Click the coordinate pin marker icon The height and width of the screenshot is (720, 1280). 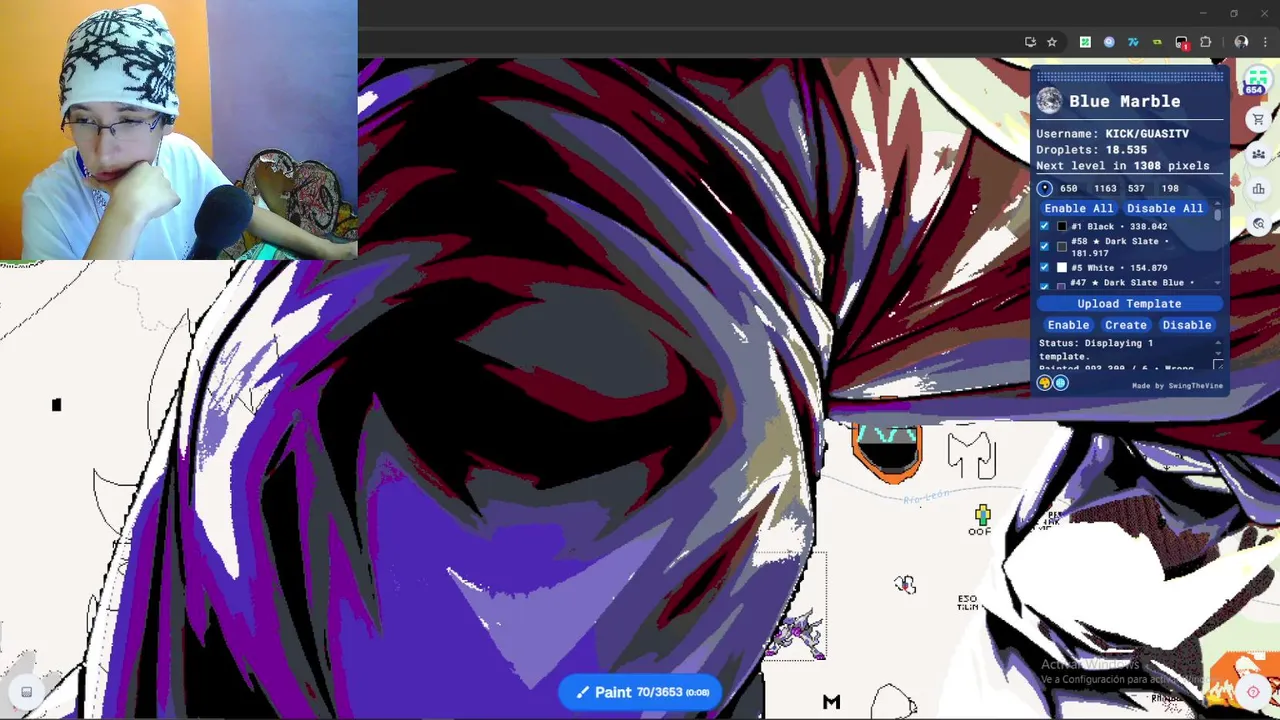pos(1045,188)
